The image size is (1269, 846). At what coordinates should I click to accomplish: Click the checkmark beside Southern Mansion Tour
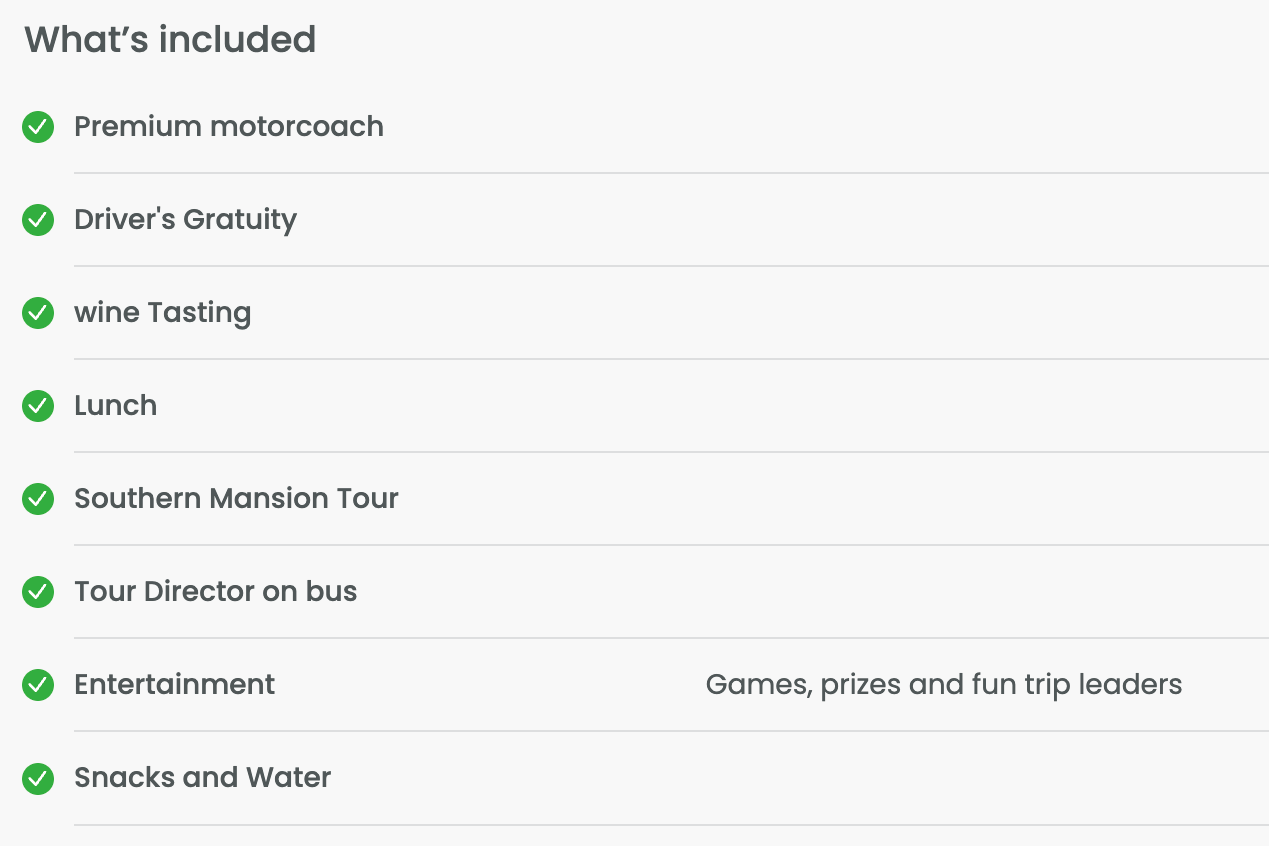[38, 499]
